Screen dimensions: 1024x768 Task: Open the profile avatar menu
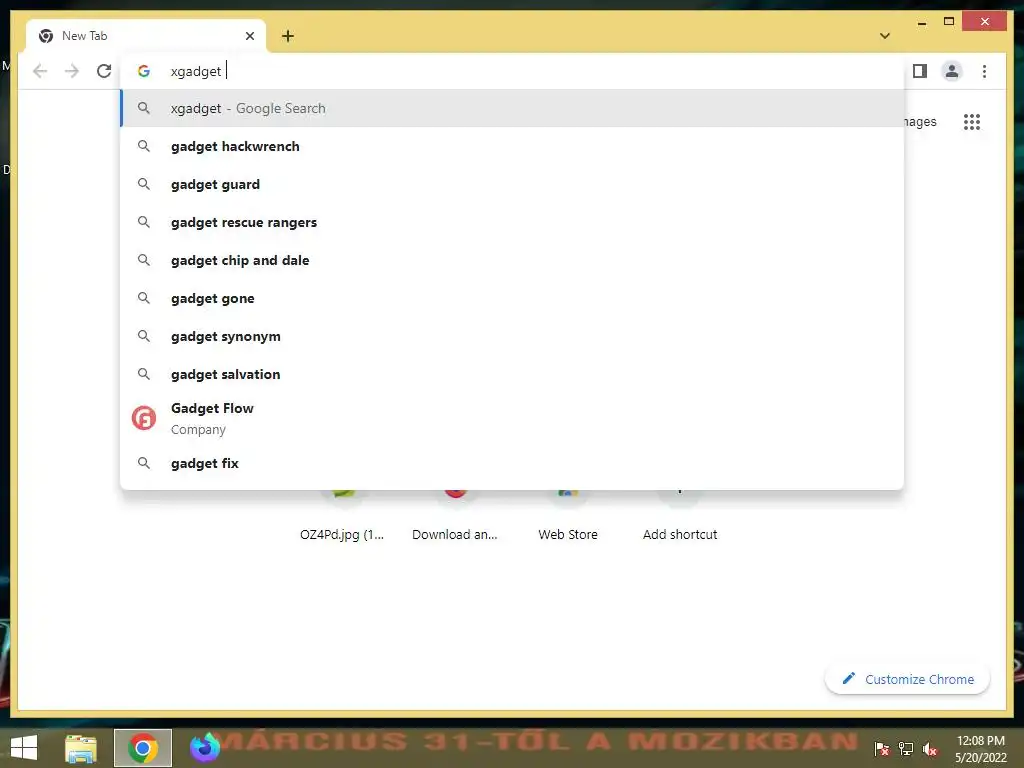(952, 71)
